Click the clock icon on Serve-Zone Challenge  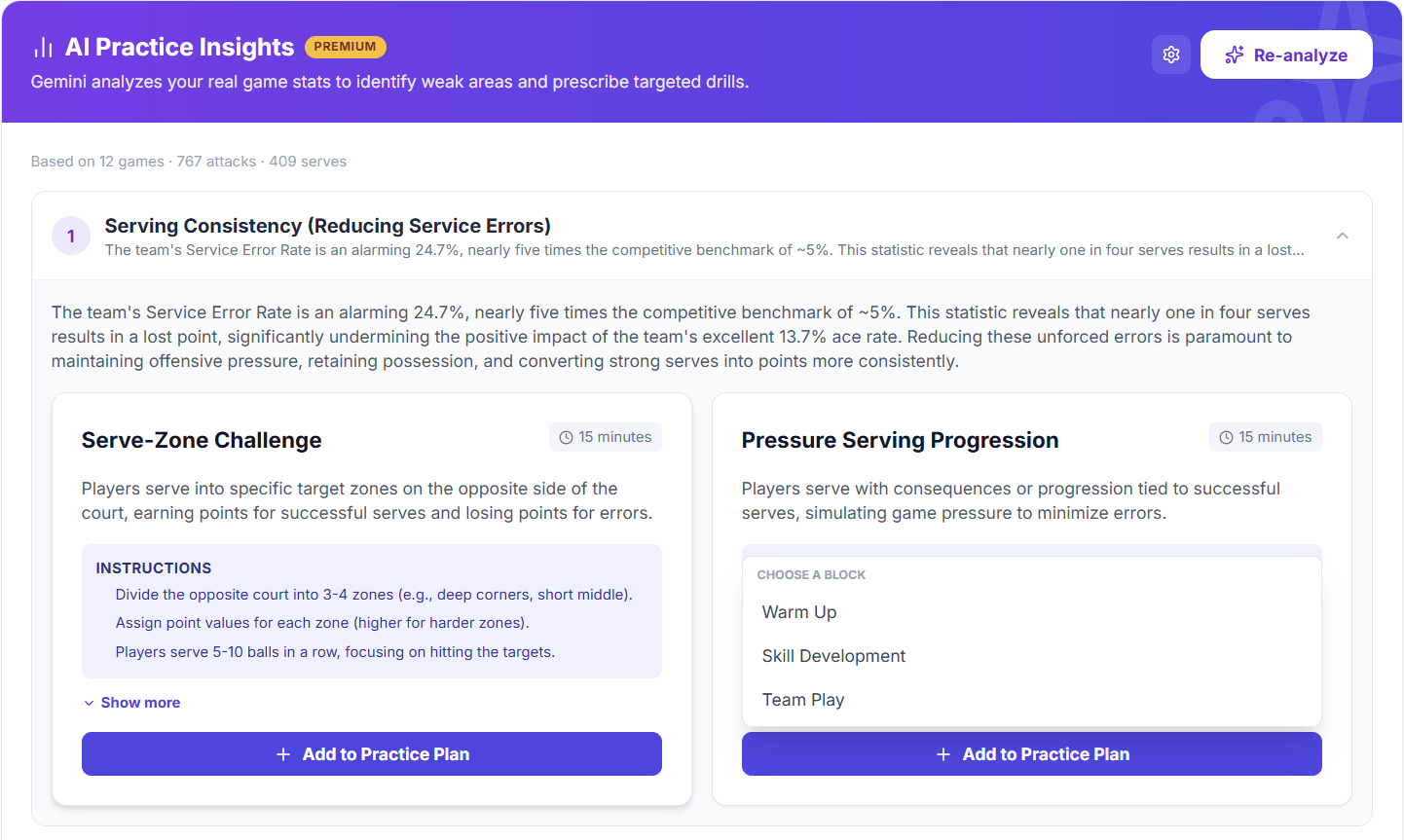[x=566, y=436]
